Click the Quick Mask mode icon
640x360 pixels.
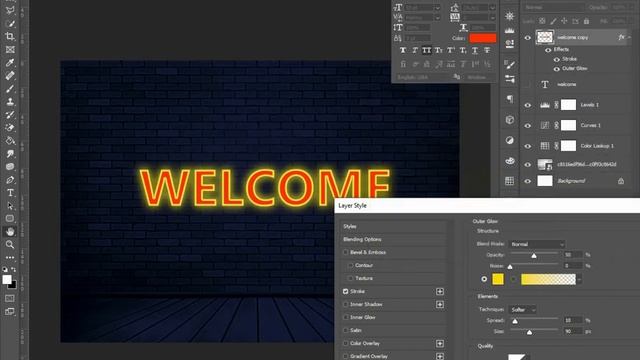click(x=10, y=298)
